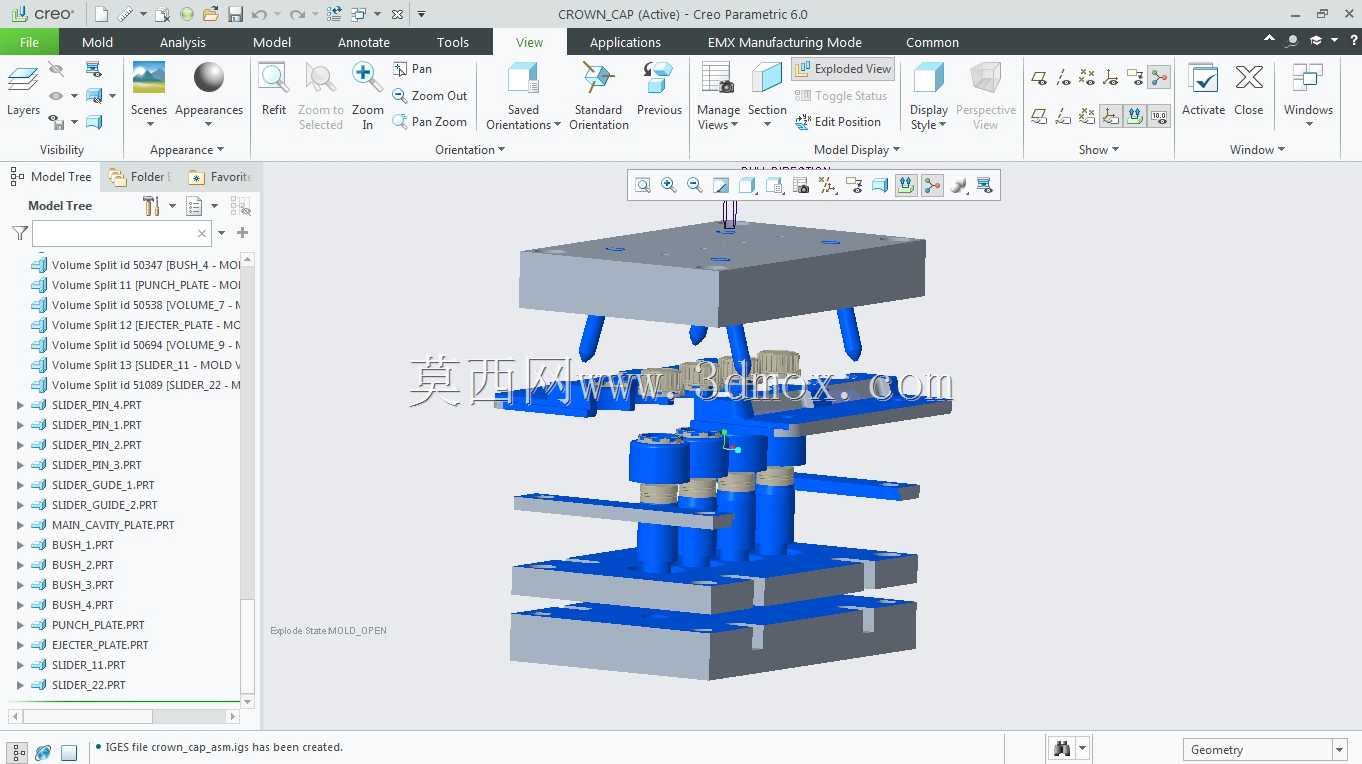The height and width of the screenshot is (764, 1362).
Task: Open the Display Style dropdown
Action: tap(928, 96)
